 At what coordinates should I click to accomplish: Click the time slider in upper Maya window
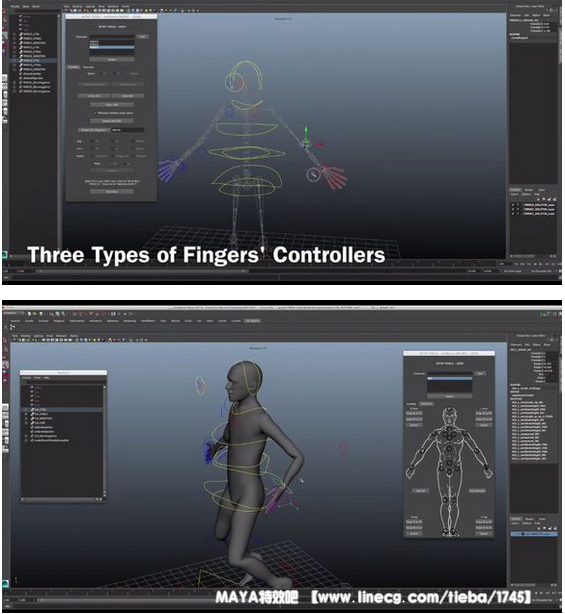click(251, 265)
